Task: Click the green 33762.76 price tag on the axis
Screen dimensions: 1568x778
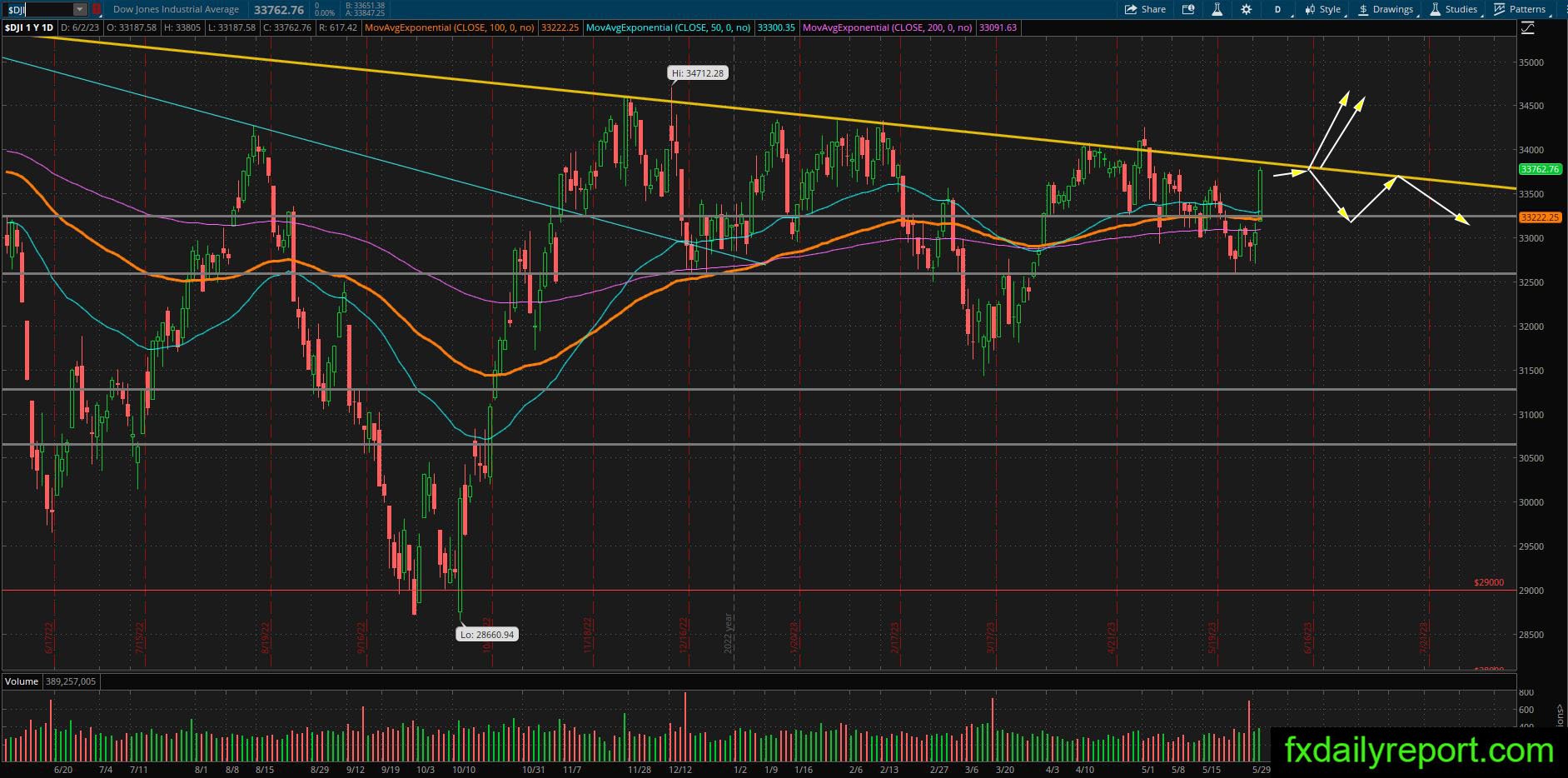Action: tap(1539, 169)
